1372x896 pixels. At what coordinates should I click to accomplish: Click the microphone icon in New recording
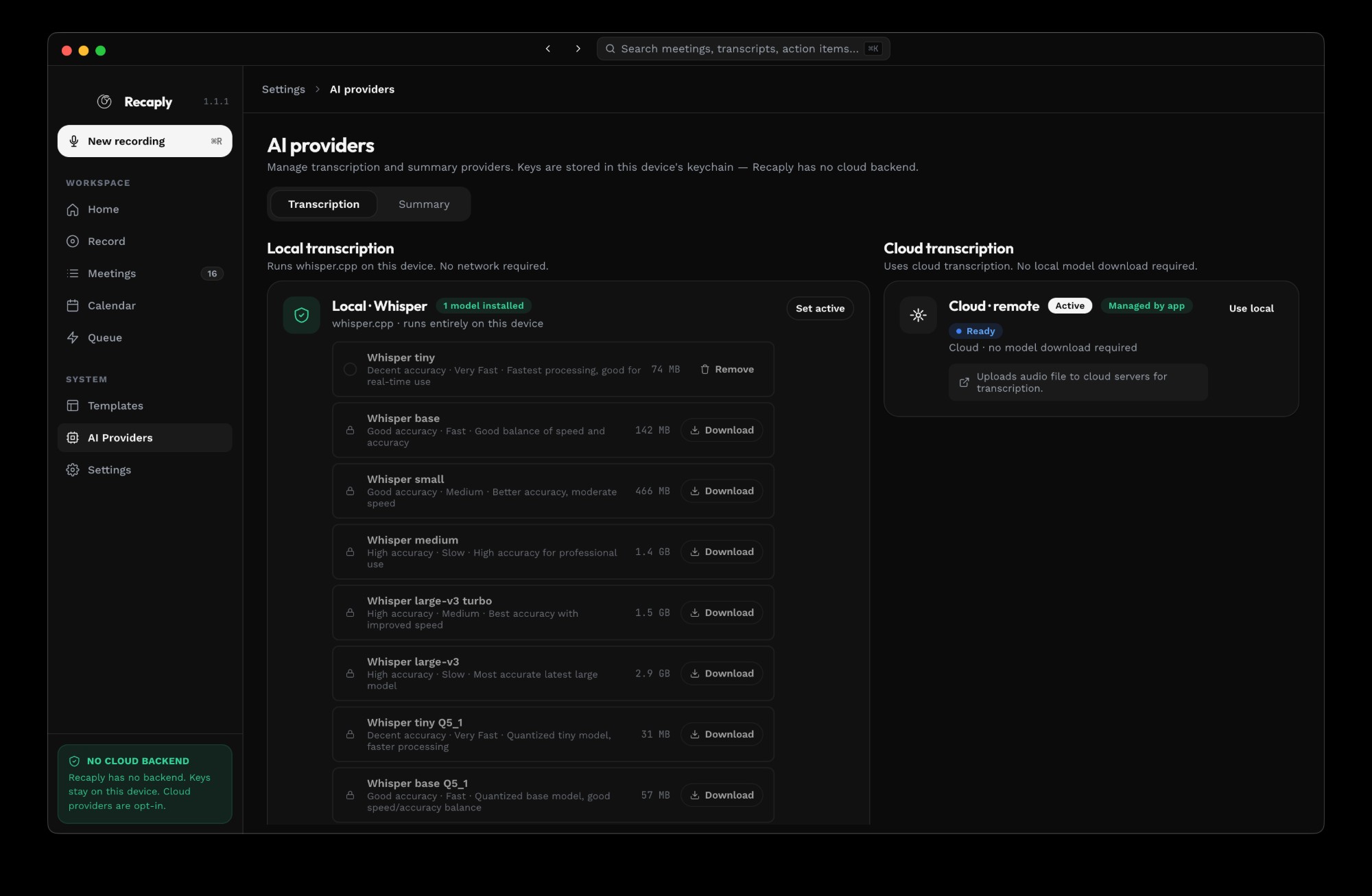[x=74, y=141]
